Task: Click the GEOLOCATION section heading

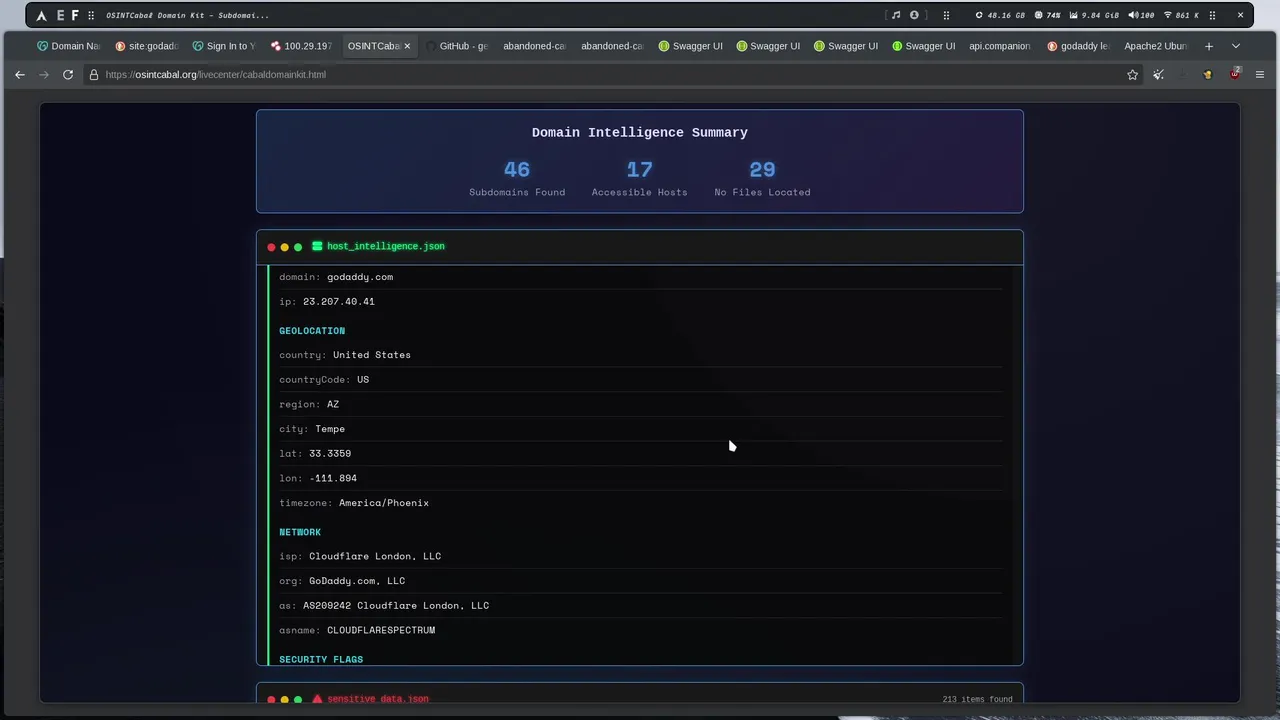Action: (x=312, y=331)
